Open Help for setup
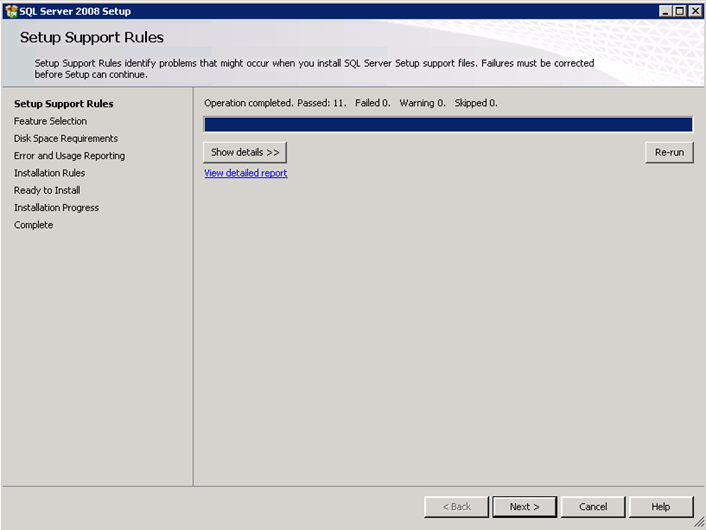 (661, 507)
